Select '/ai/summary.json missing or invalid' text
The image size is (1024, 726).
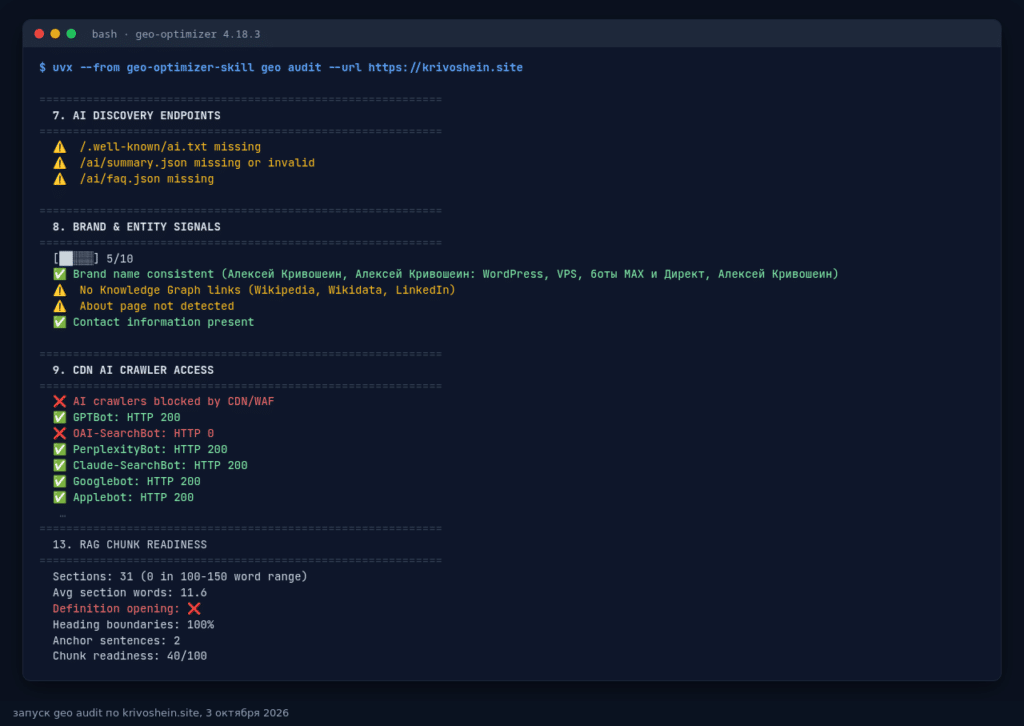click(197, 163)
